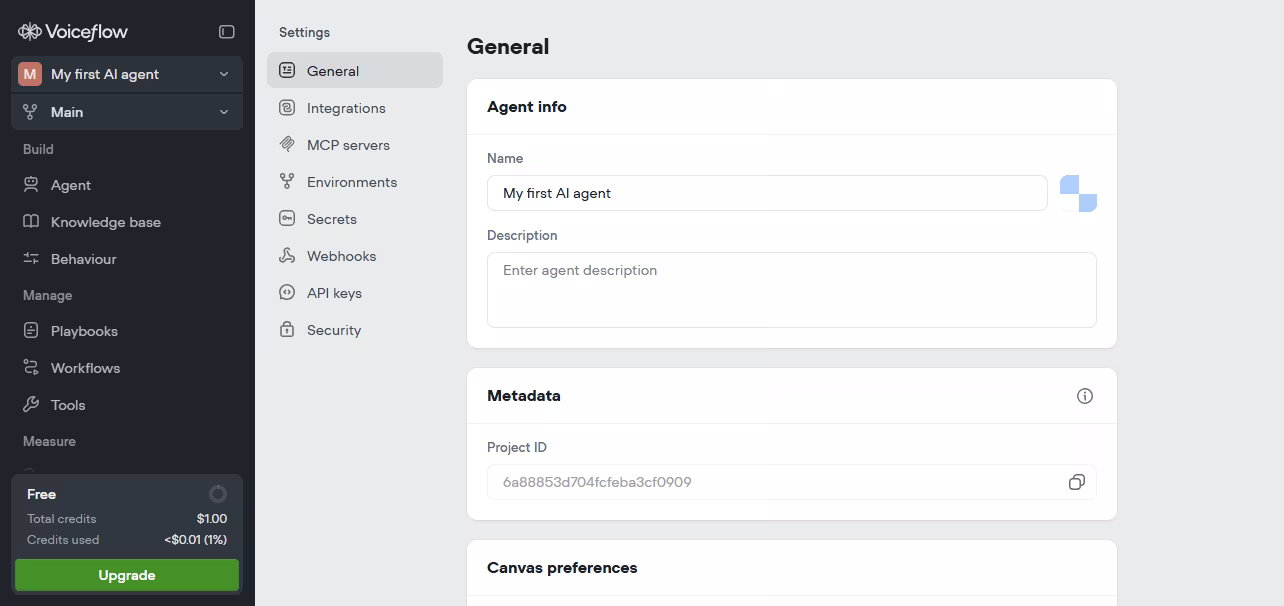
Task: Select the Project ID value field
Action: coord(792,482)
